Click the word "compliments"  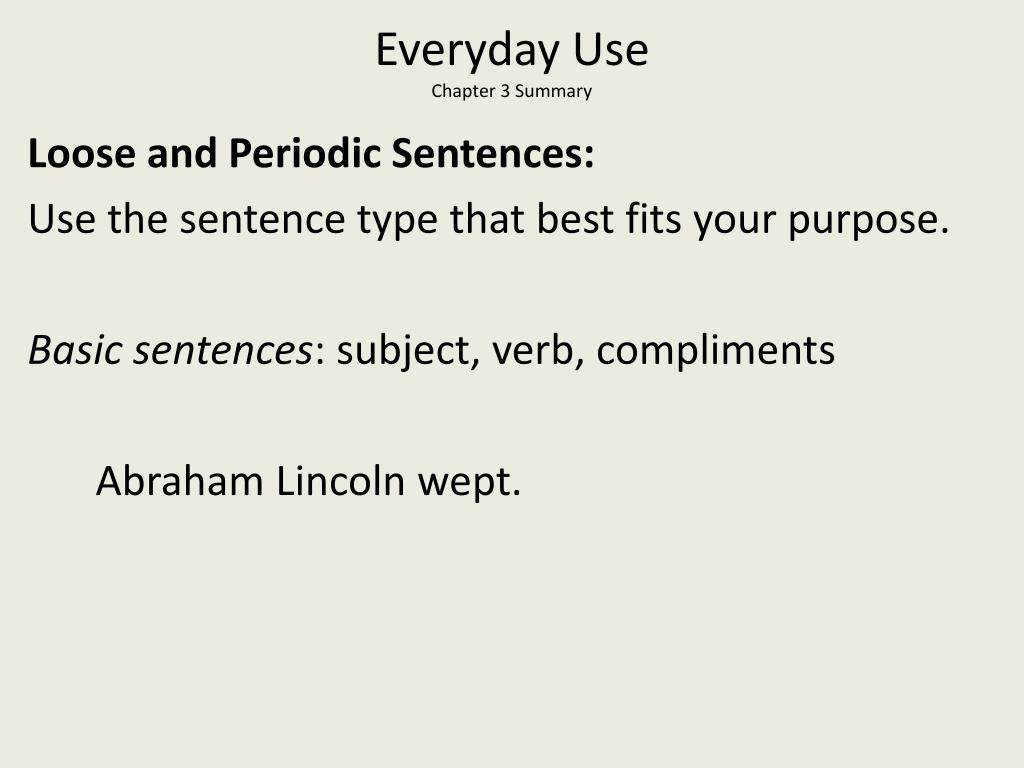tap(715, 352)
